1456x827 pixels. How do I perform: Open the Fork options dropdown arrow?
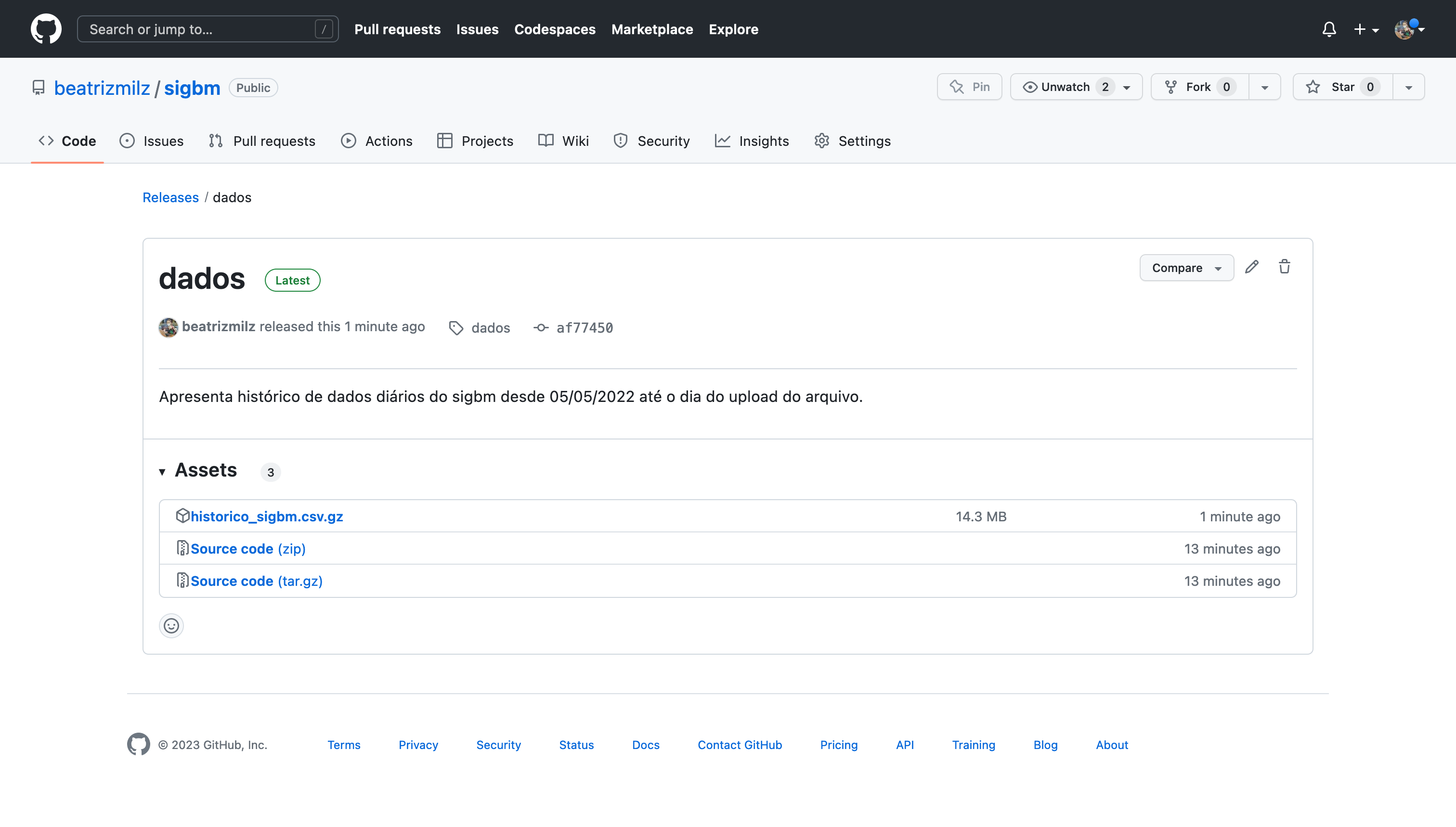(1264, 87)
